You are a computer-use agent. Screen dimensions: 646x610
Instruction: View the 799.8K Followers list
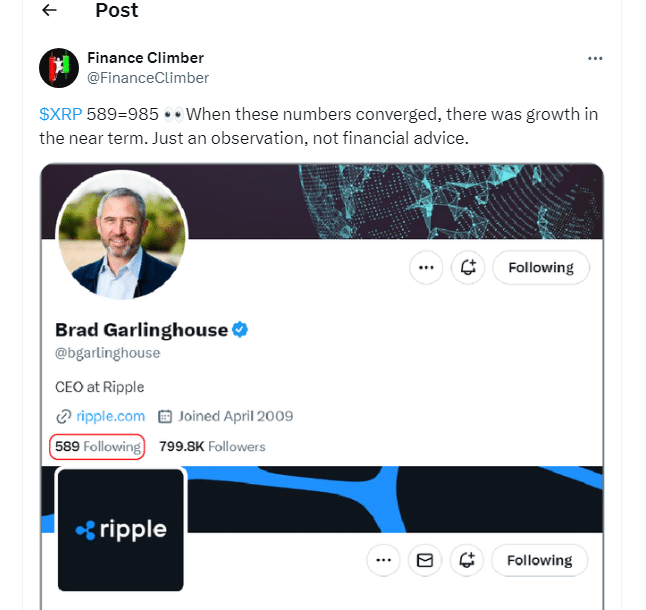click(212, 446)
